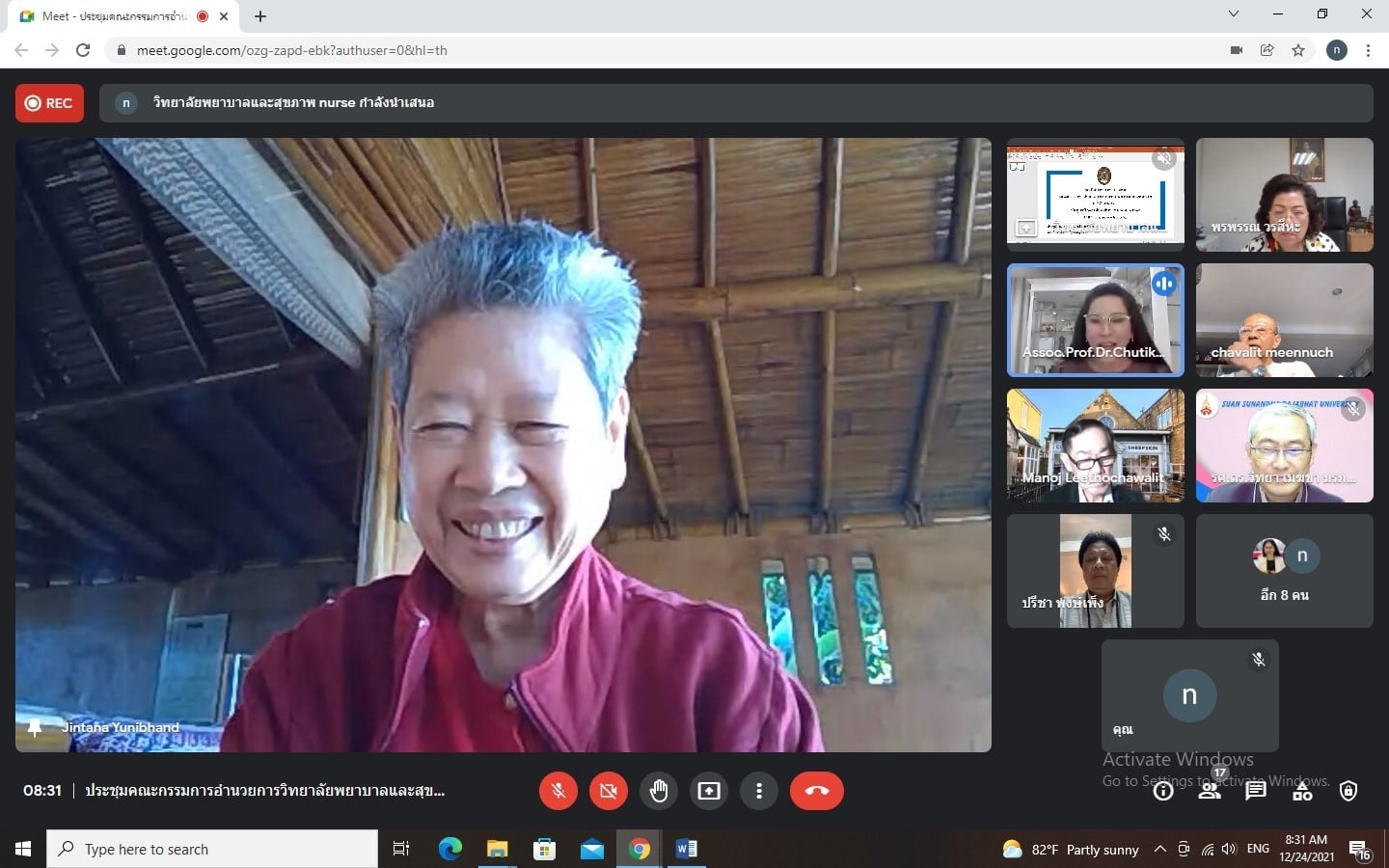1389x868 pixels.
Task: Click the REC recording indicator
Action: [49, 103]
